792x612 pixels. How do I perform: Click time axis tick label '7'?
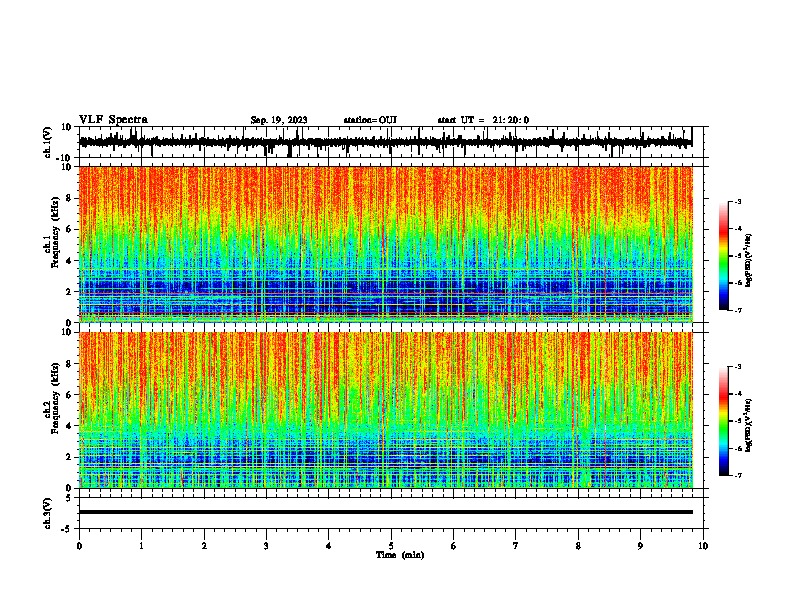516,546
